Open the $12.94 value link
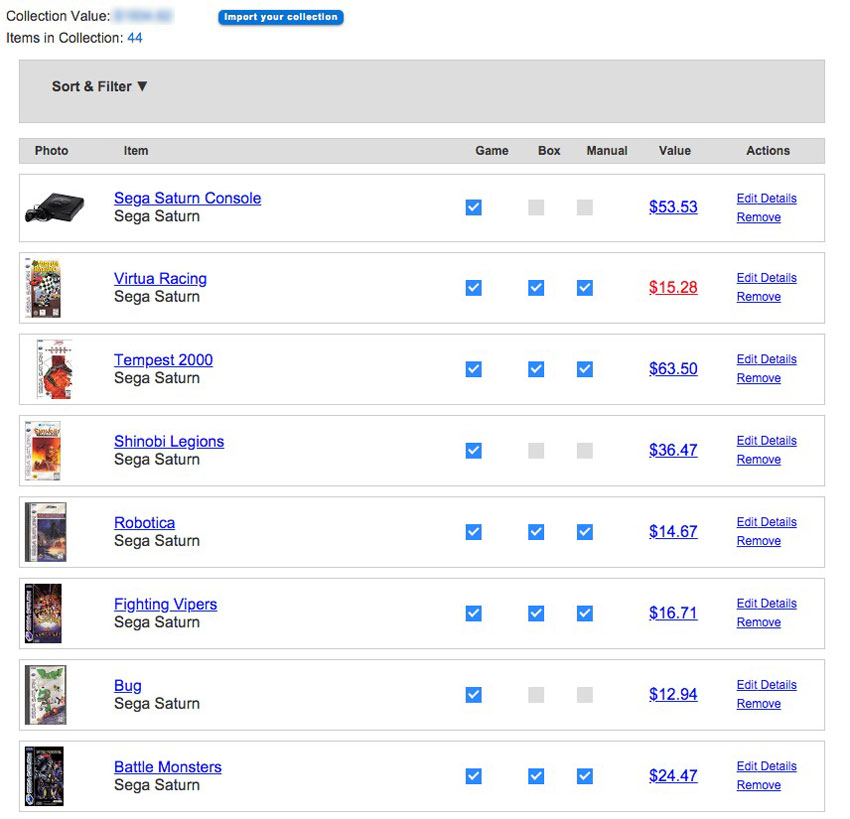850x819 pixels. pos(673,694)
